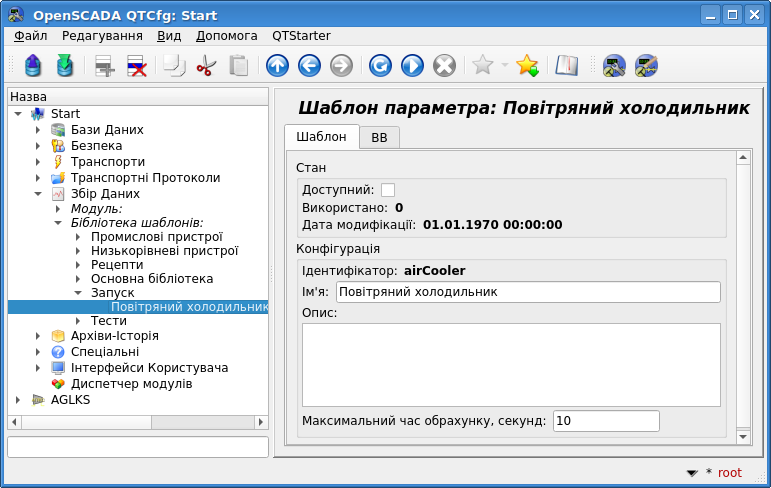Click the add item toolbar icon

click(105, 66)
